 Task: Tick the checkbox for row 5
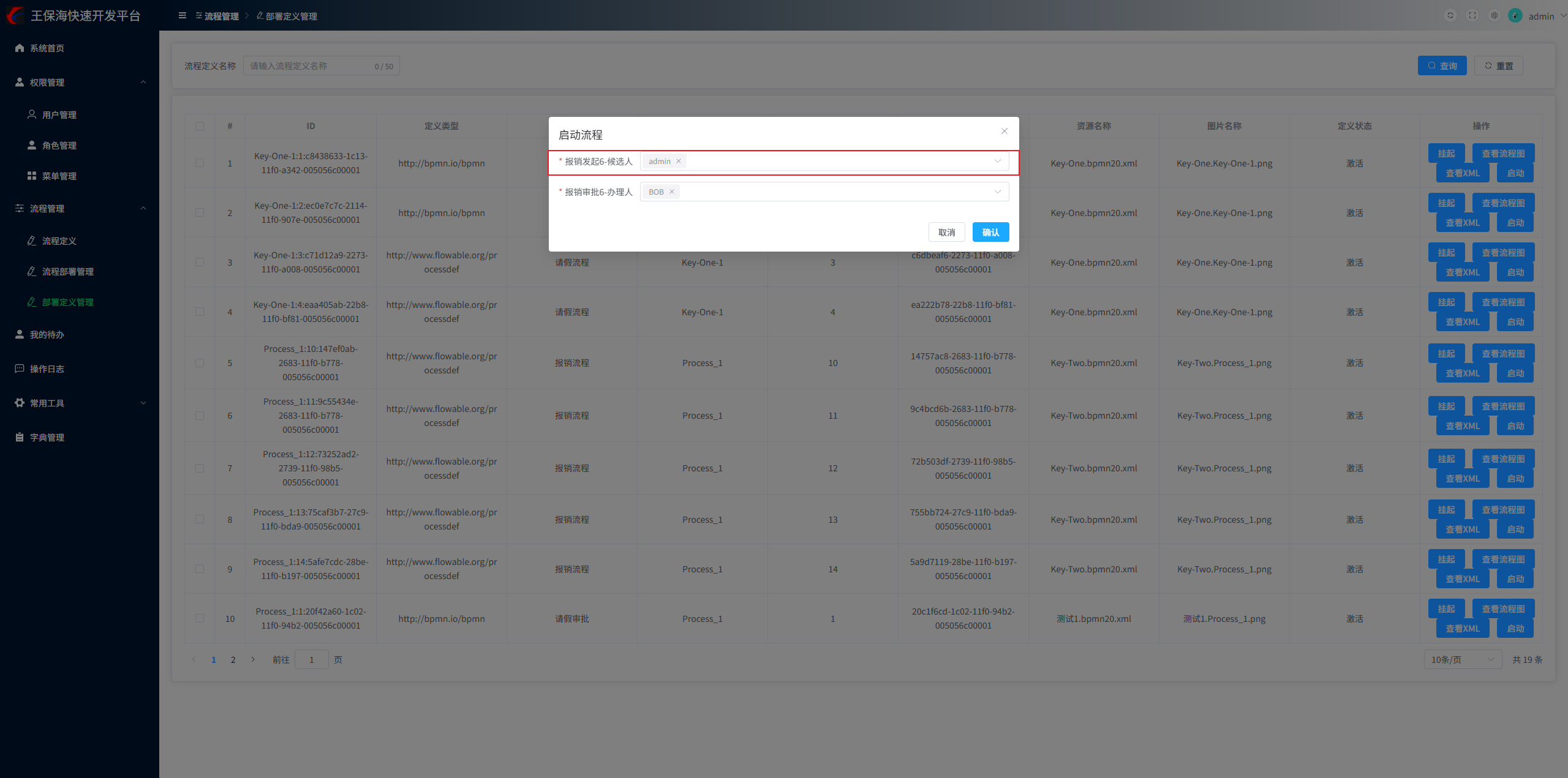point(200,363)
